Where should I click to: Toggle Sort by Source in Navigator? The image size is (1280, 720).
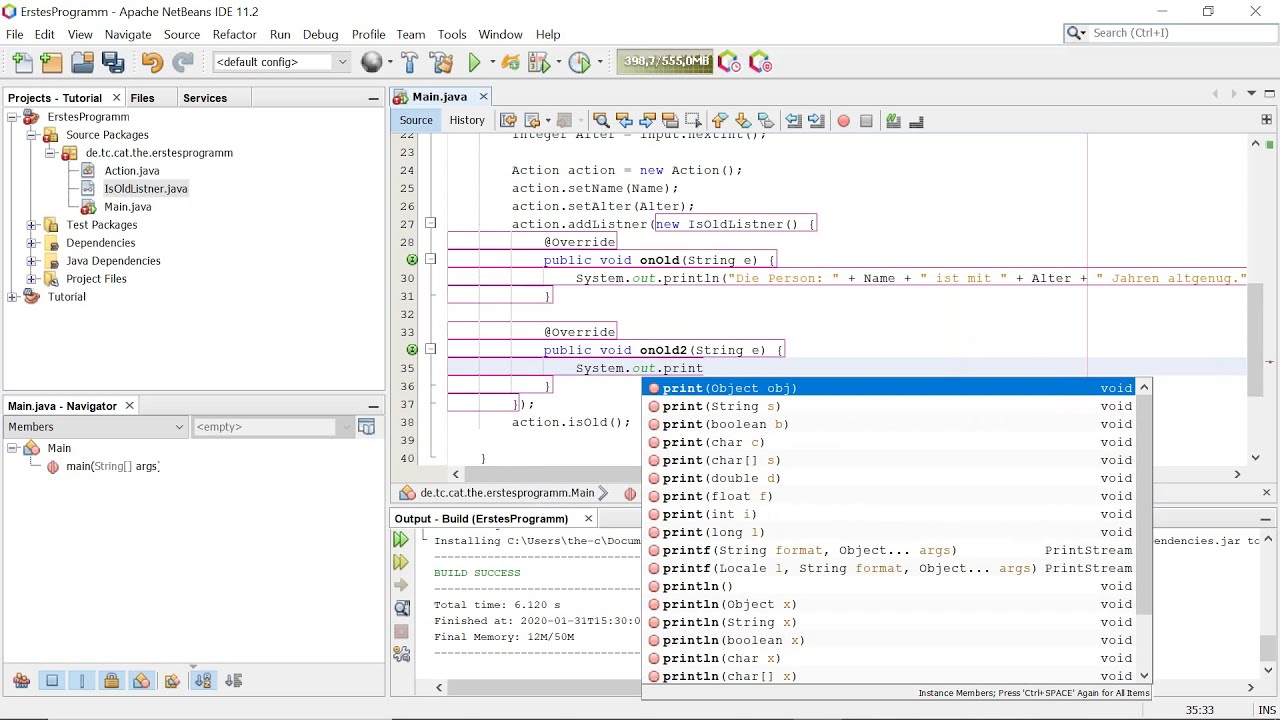[x=234, y=681]
